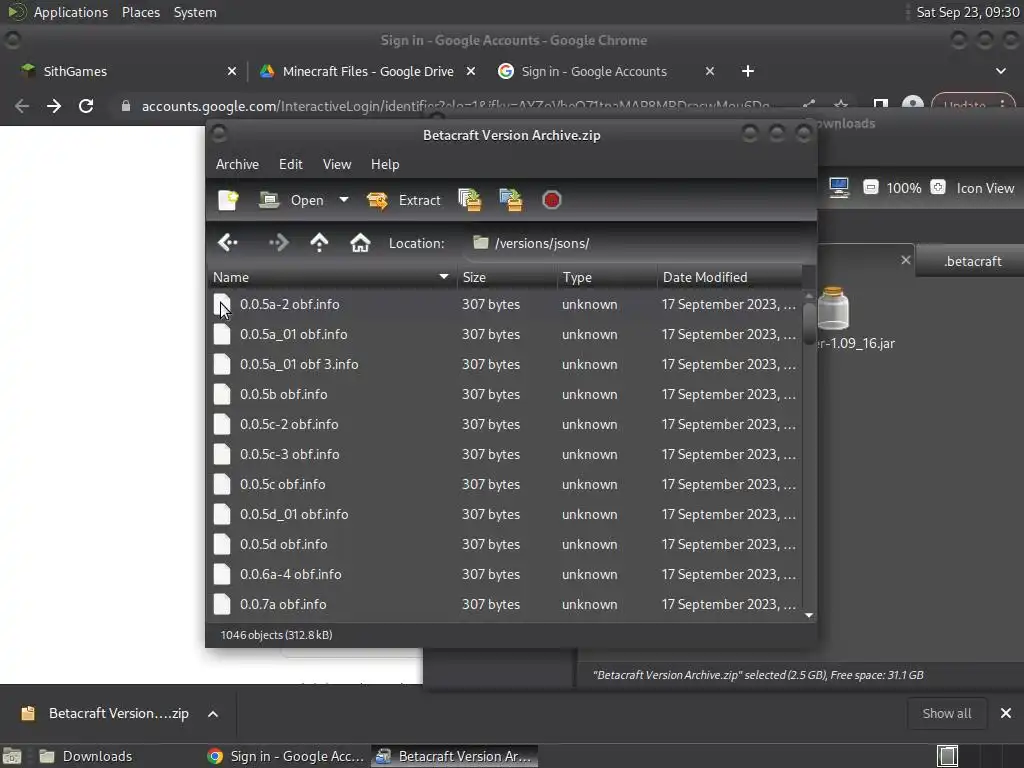
Task: Close the Minecraft Files Google Drive tab
Action: coord(471,71)
